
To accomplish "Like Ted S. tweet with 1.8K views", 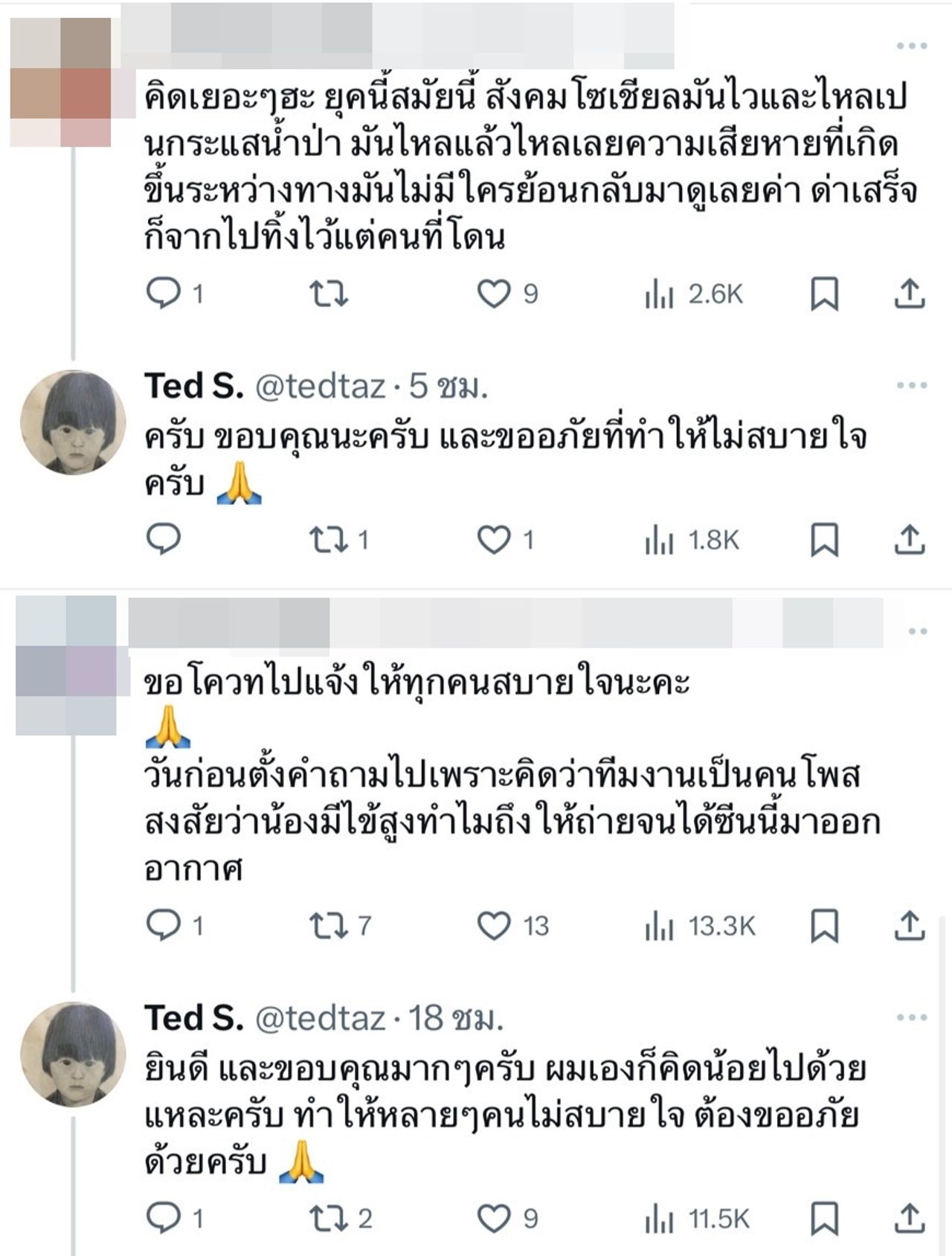I will pyautogui.click(x=493, y=540).
